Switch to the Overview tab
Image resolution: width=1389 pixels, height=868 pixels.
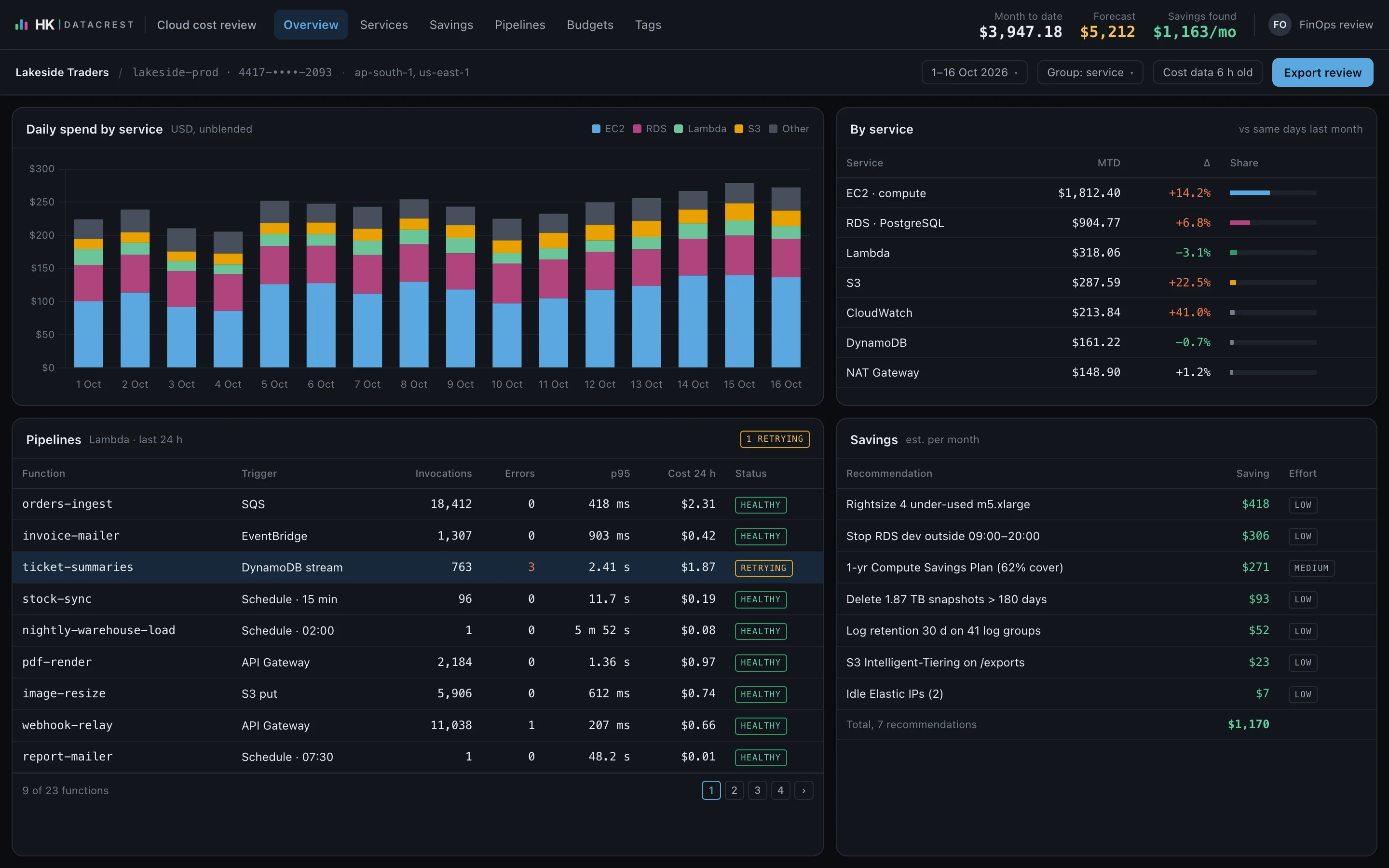311,25
